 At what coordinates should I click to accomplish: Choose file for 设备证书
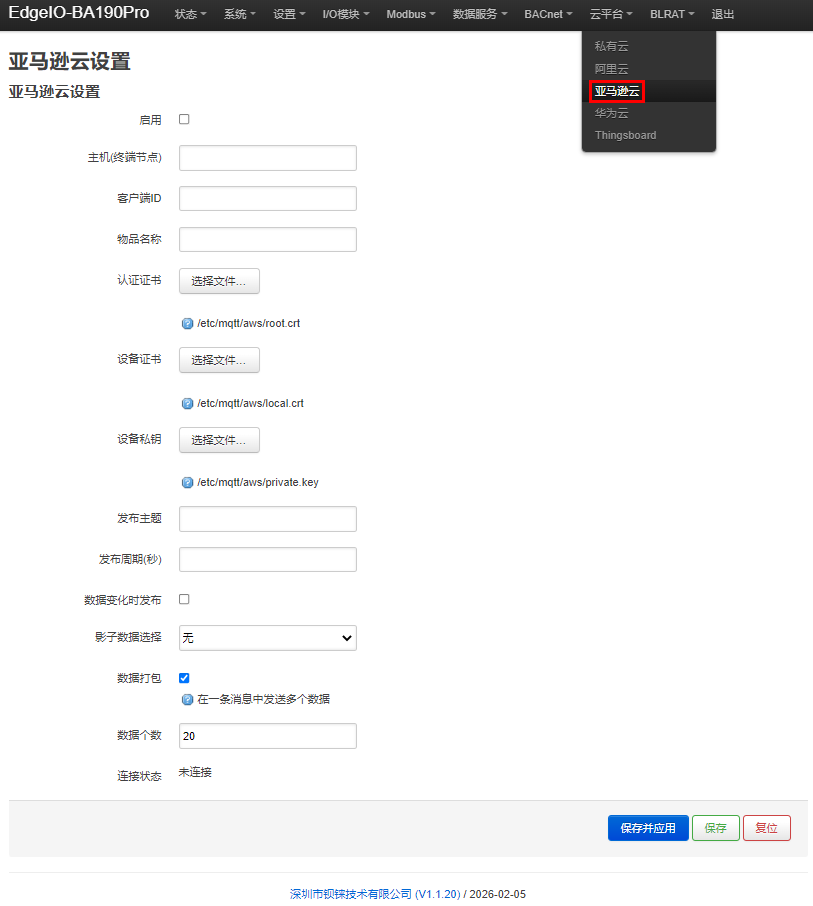[x=219, y=361]
